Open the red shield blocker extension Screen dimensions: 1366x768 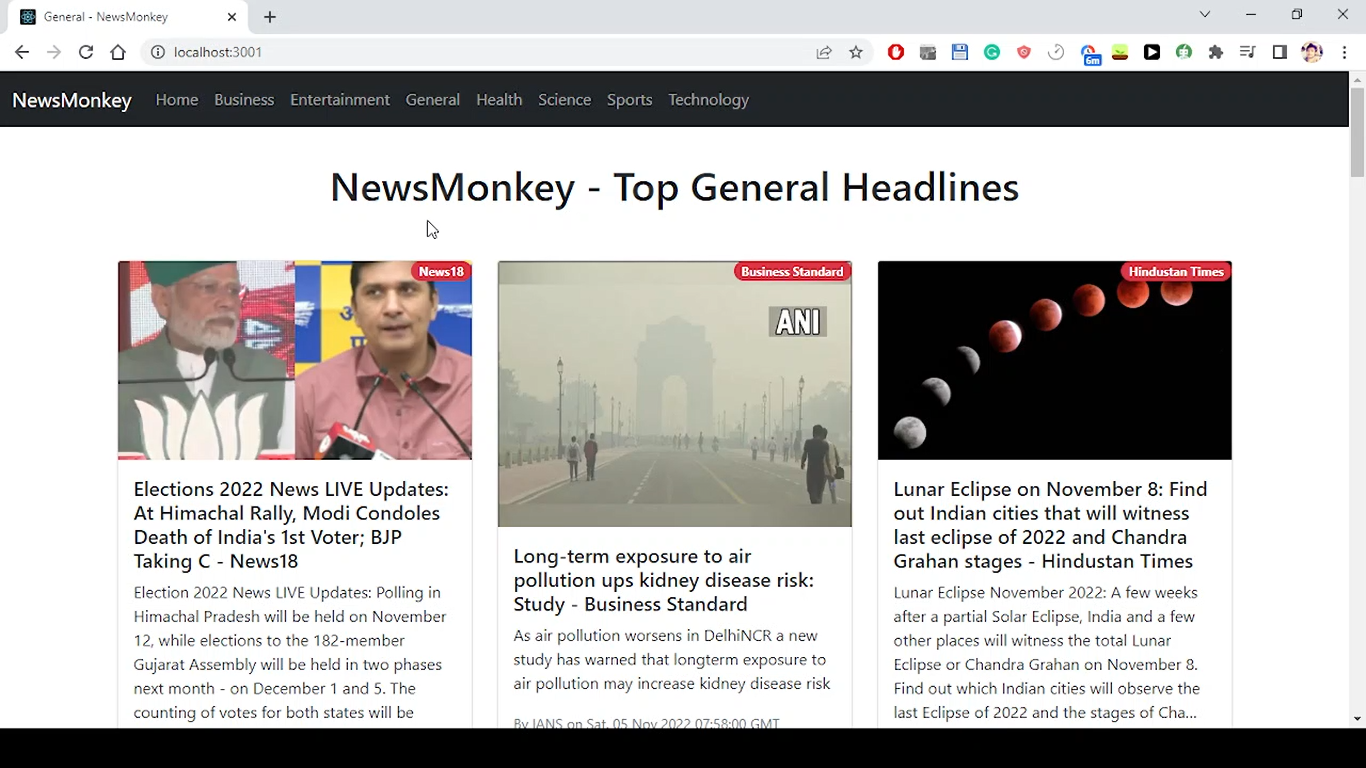[1024, 52]
